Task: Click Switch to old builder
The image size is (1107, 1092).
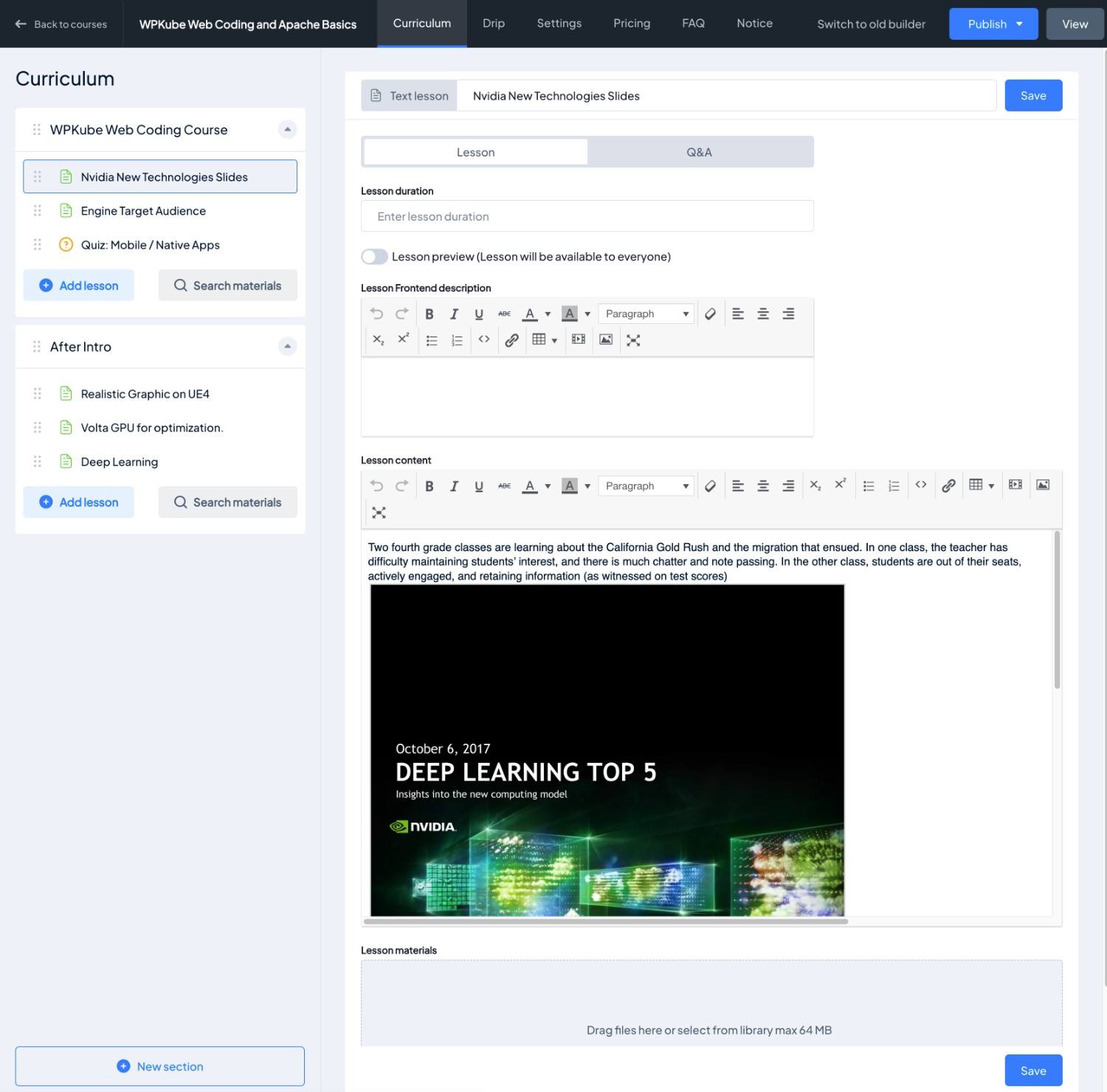Action: [x=871, y=24]
